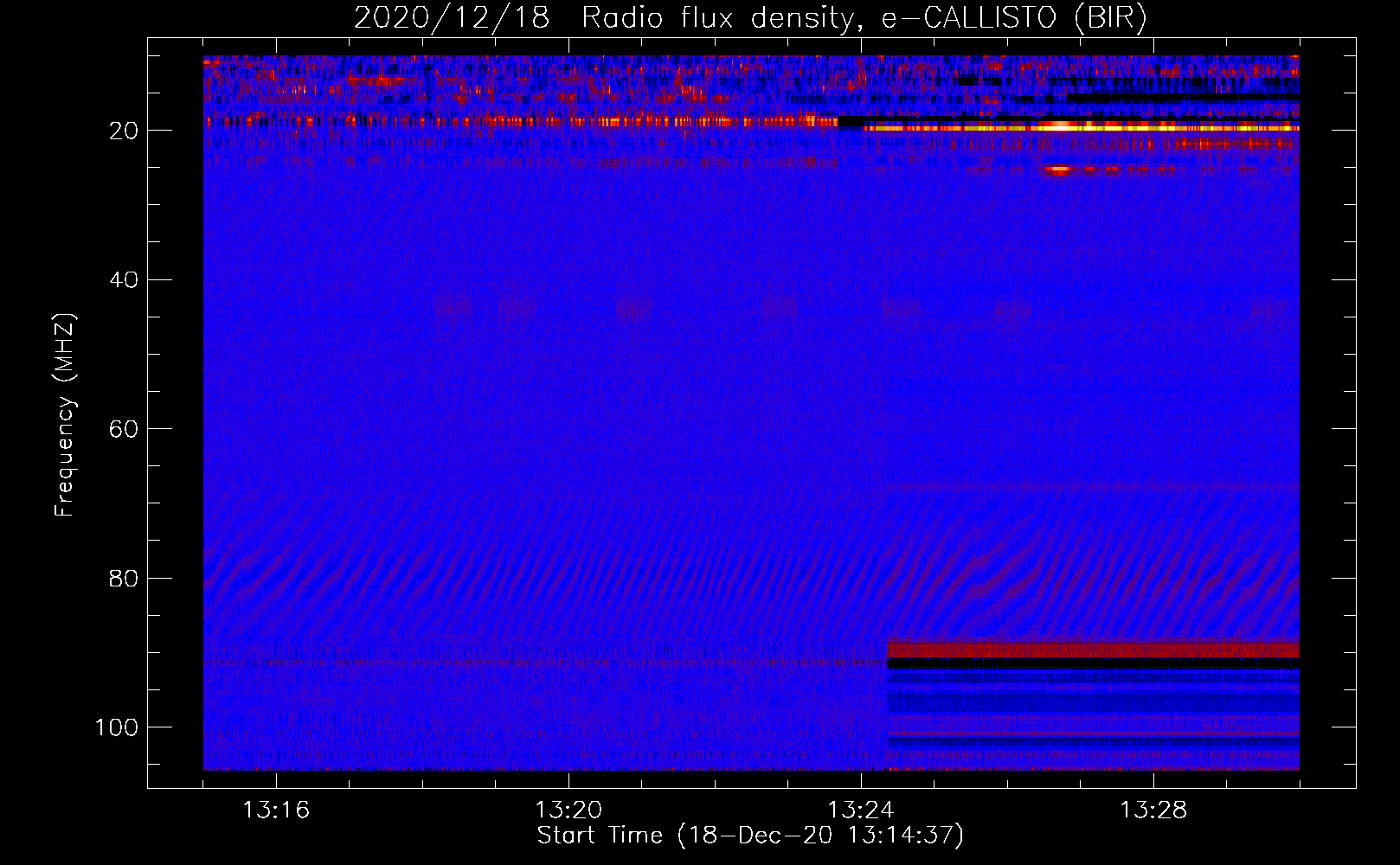Image resolution: width=1400 pixels, height=865 pixels.
Task: Click the '13:28' time tick label
Action: 1153,811
